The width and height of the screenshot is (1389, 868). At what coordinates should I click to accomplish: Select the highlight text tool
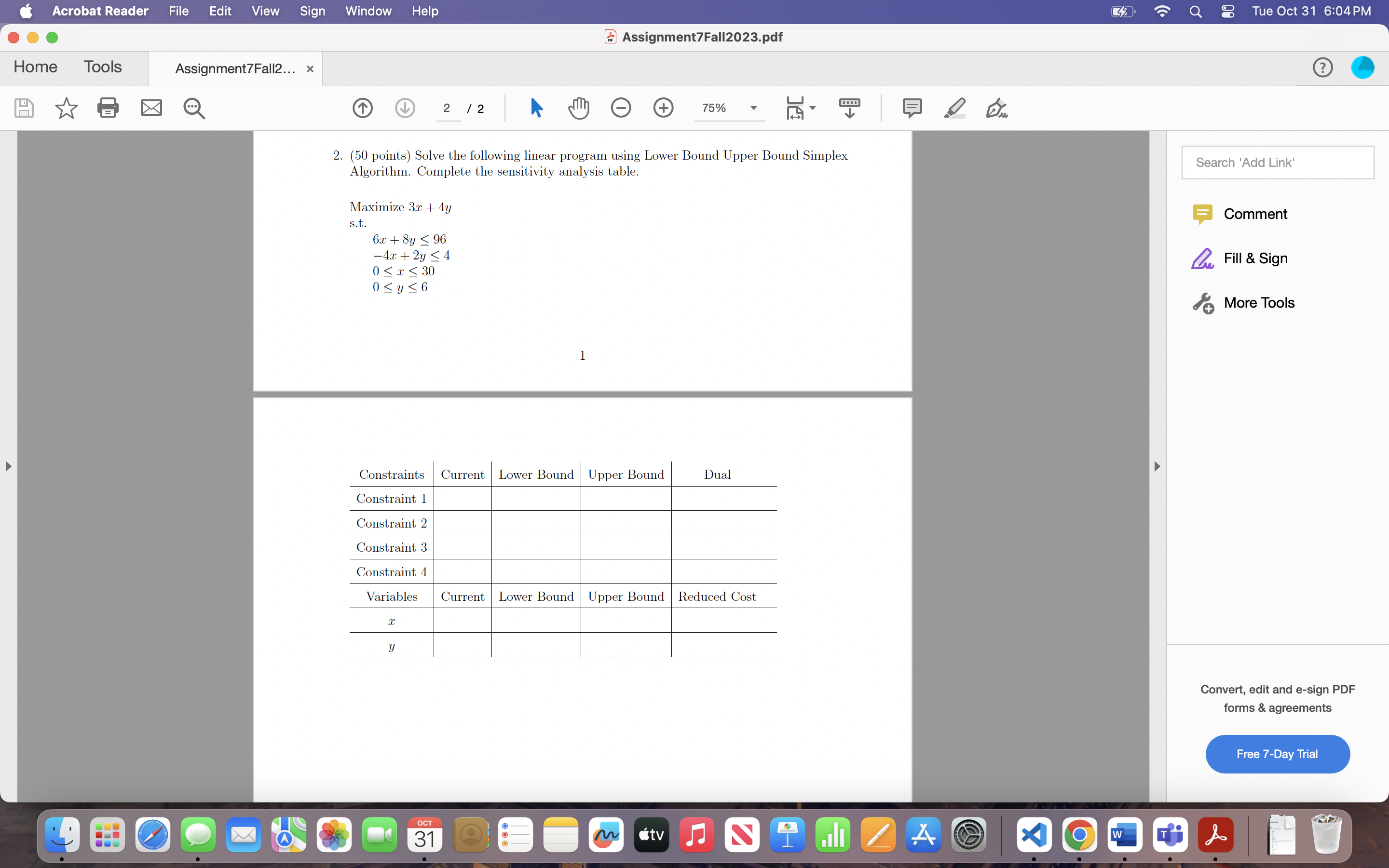click(954, 108)
